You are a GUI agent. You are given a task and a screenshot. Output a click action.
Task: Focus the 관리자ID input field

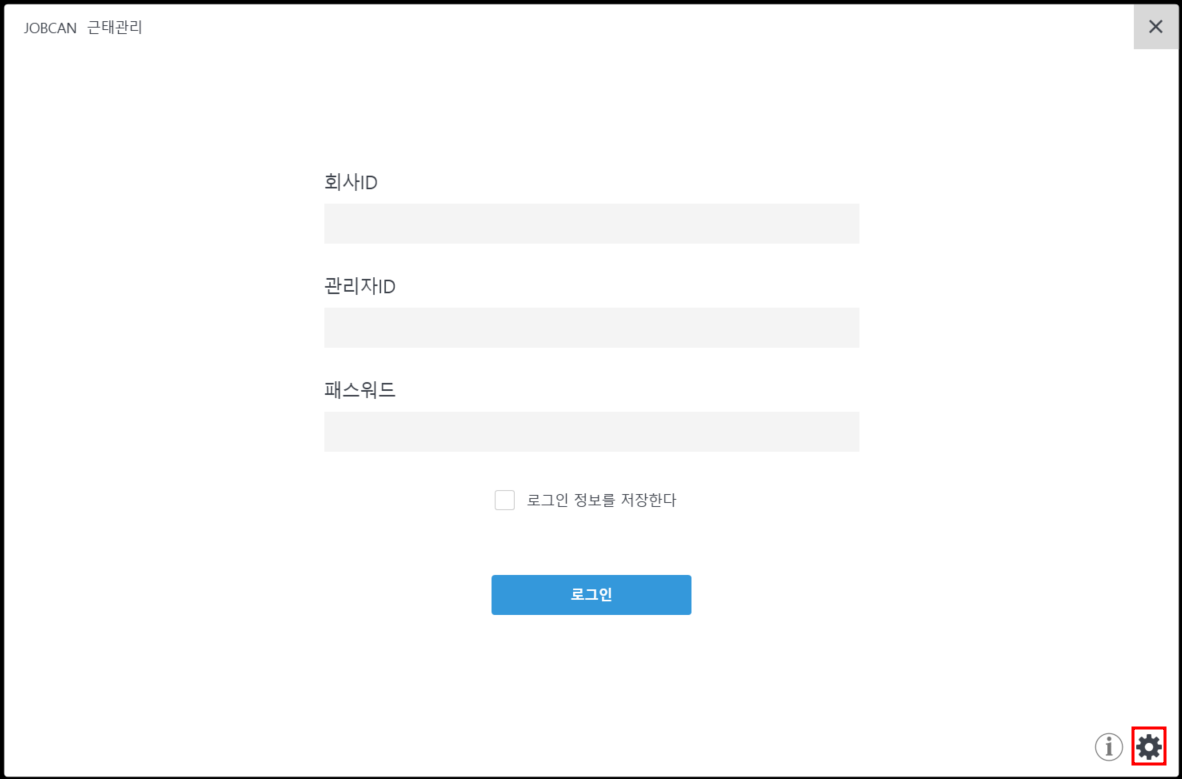tap(591, 328)
